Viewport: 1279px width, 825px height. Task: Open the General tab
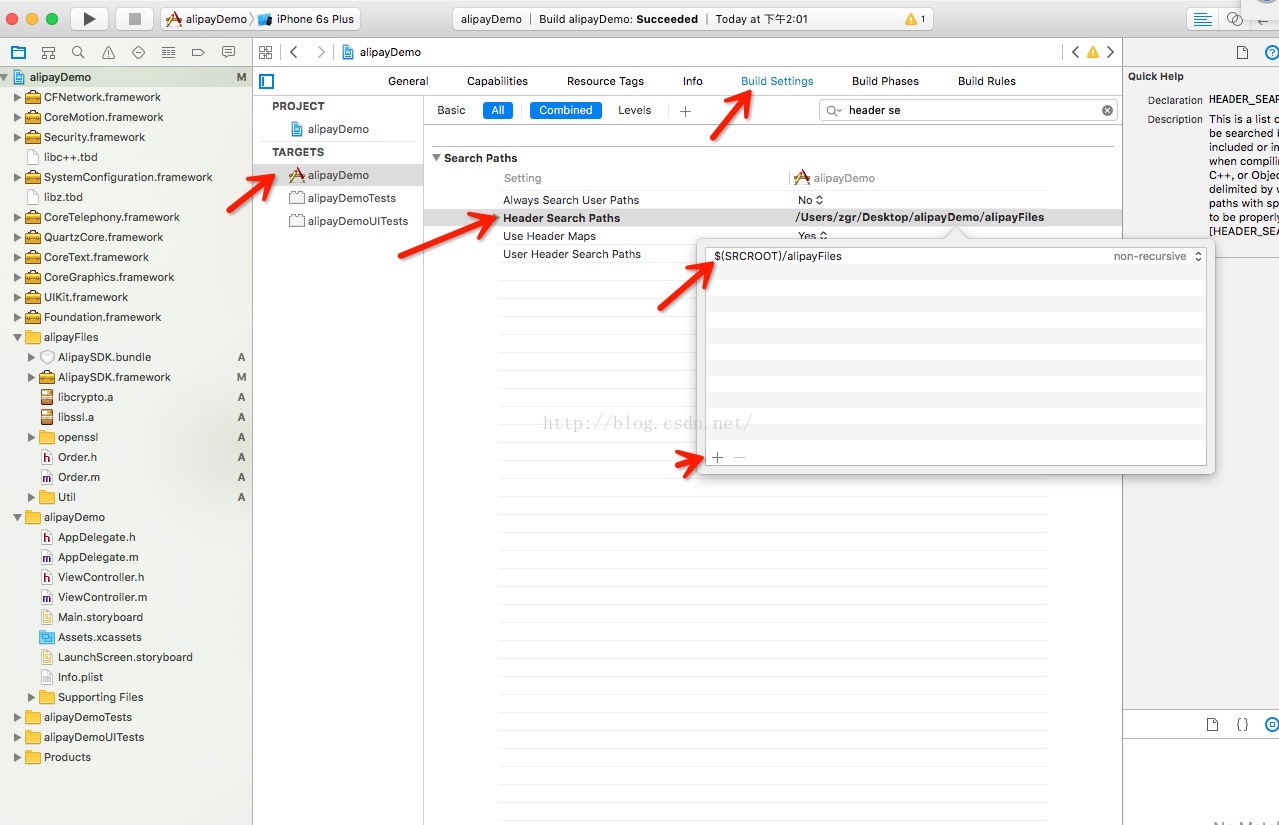(408, 81)
